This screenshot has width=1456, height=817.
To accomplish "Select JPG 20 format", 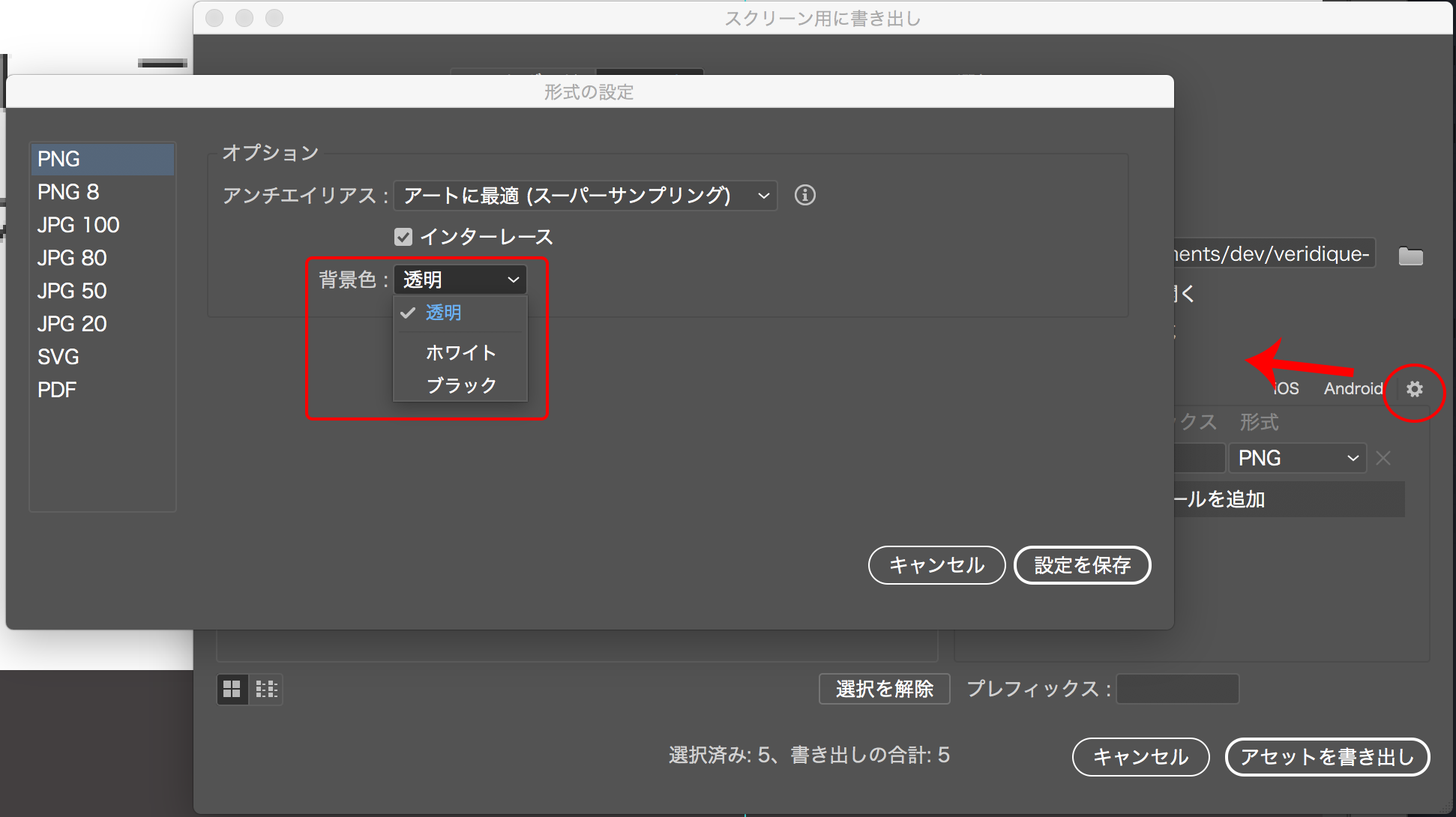I will tap(103, 324).
